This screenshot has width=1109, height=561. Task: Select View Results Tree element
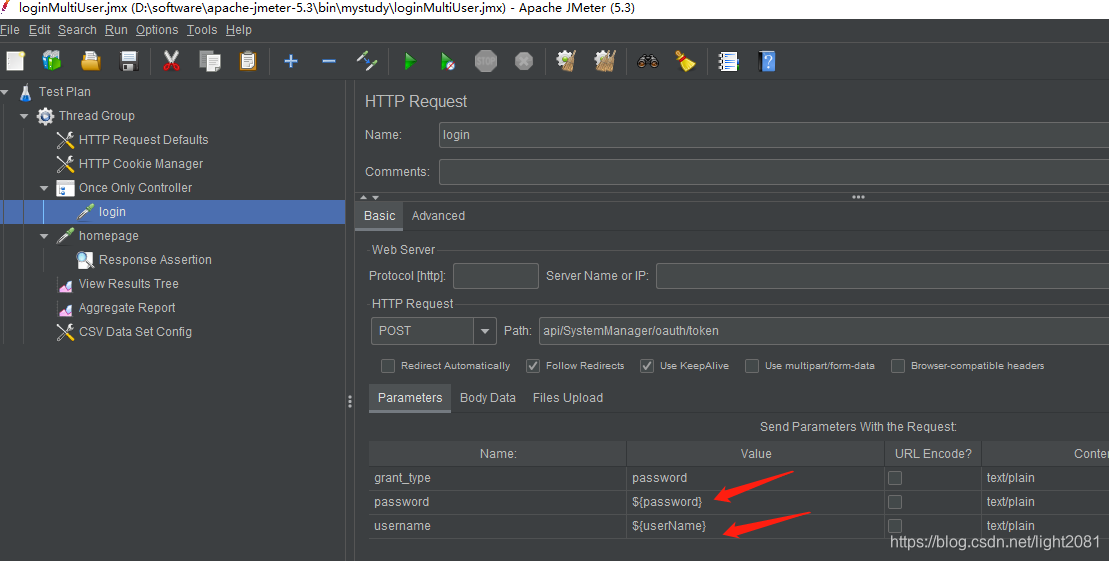pyautogui.click(x=129, y=284)
